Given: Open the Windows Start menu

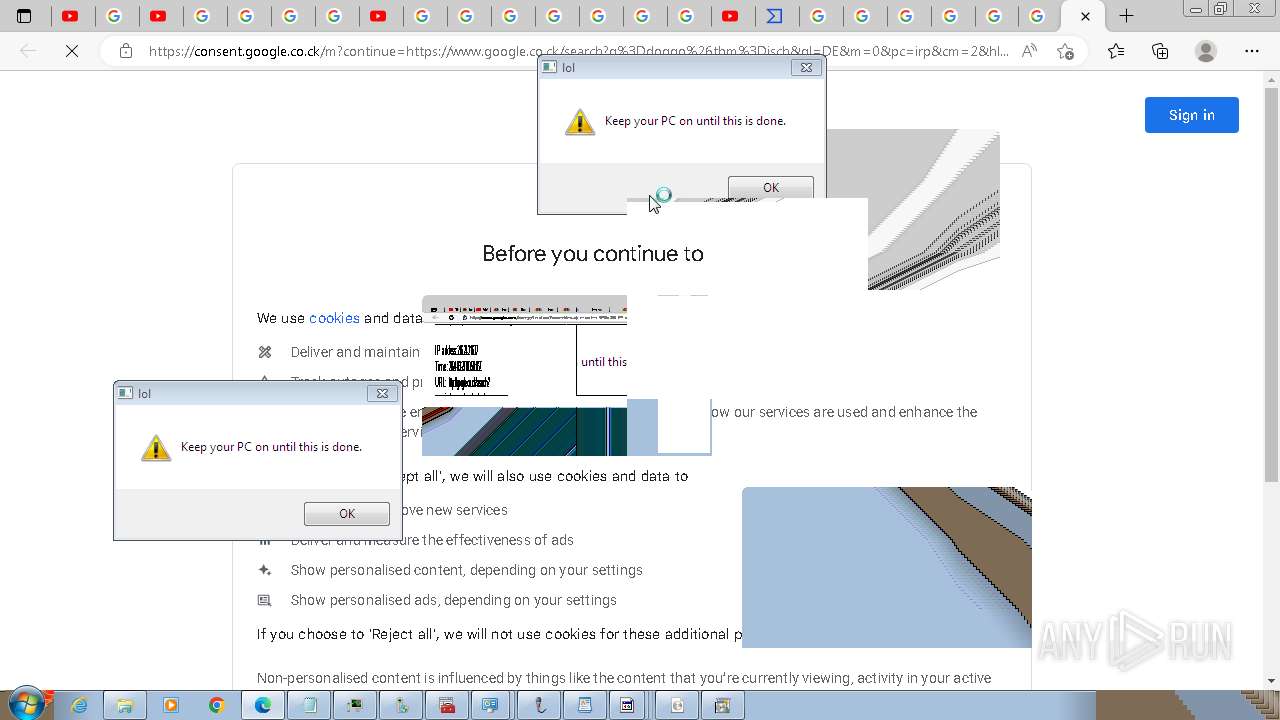Looking at the screenshot, I should pos(26,705).
